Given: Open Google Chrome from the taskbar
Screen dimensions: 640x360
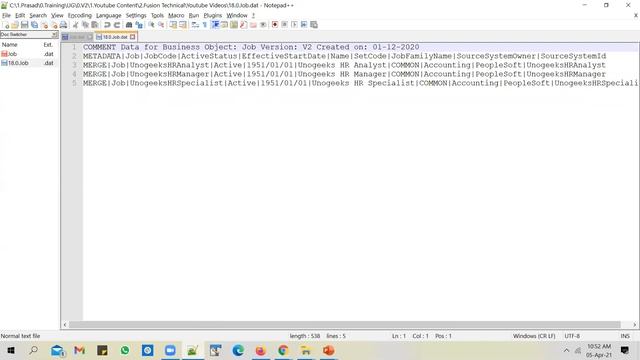Looking at the screenshot, I should (x=283, y=350).
